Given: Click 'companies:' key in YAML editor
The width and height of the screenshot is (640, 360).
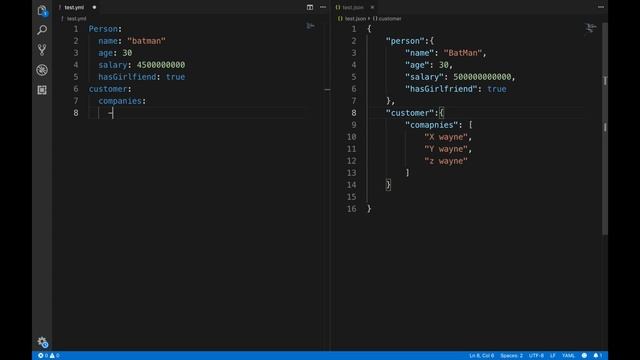Looking at the screenshot, I should pos(122,101).
